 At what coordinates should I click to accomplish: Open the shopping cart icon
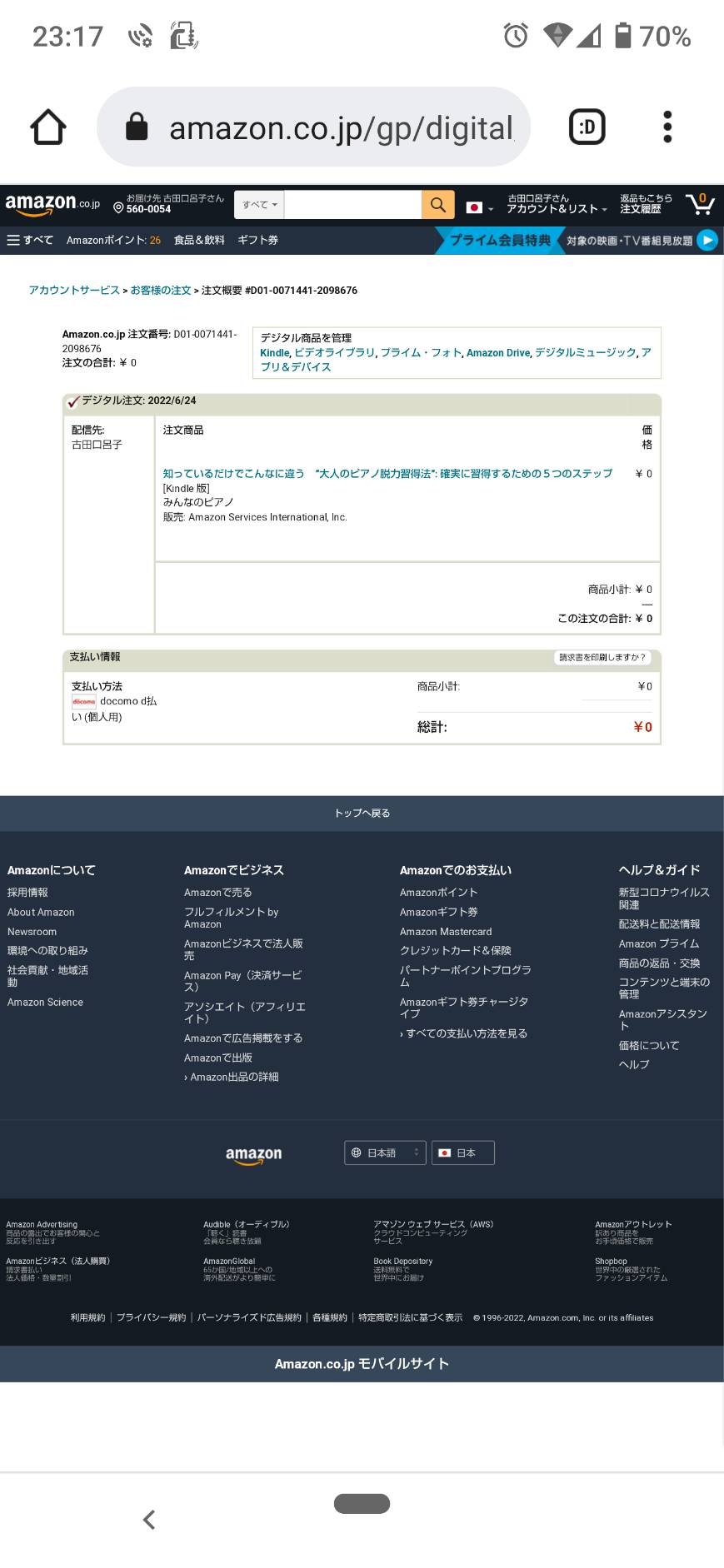700,204
